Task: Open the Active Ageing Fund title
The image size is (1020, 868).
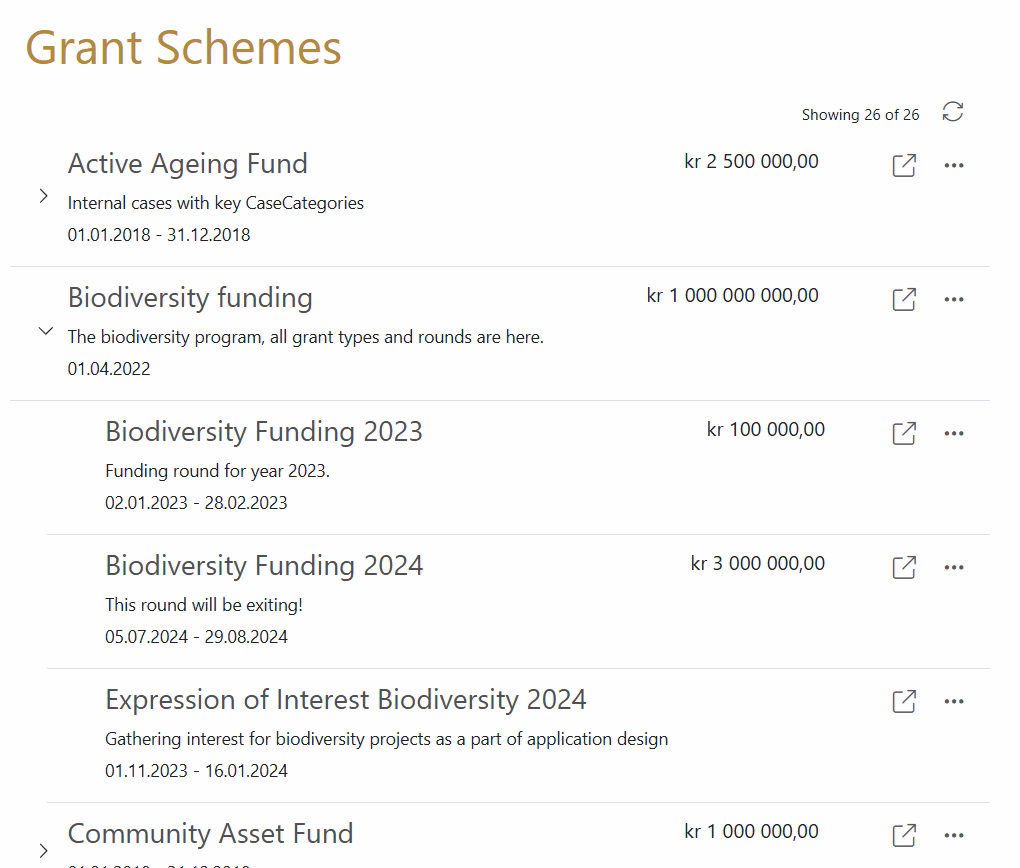Action: coord(188,164)
